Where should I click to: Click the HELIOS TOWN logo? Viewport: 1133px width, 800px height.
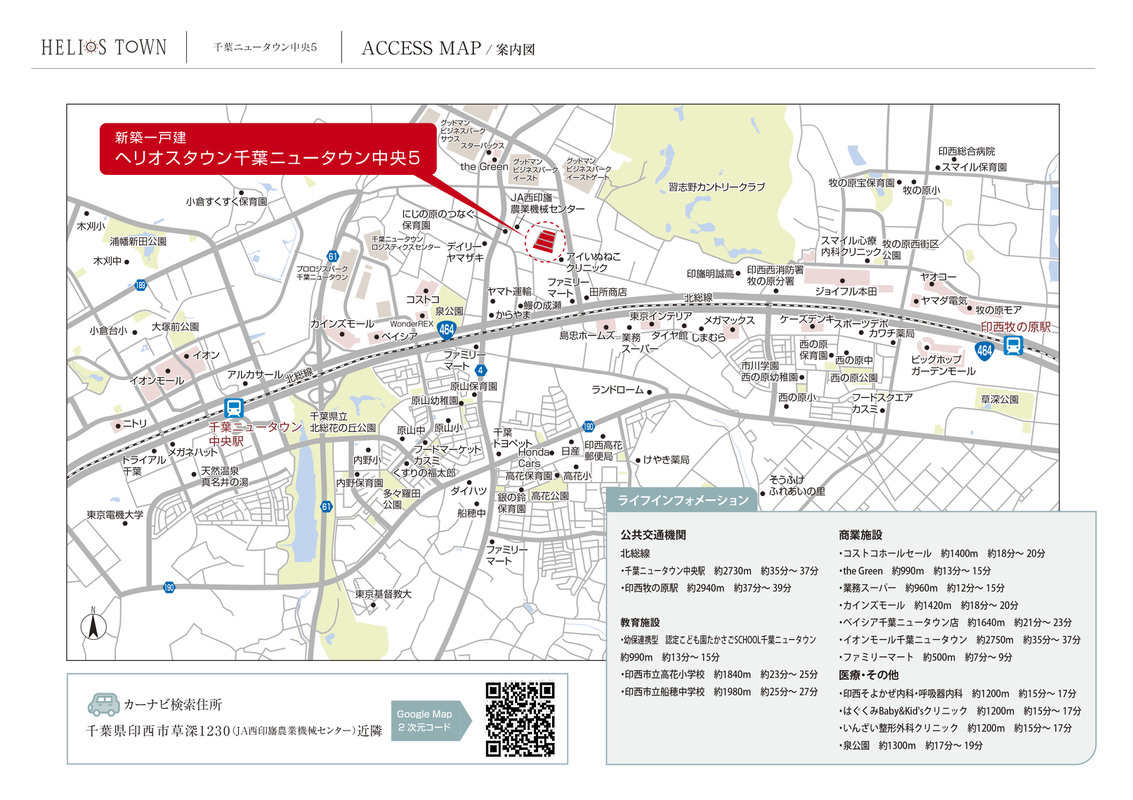(x=103, y=47)
